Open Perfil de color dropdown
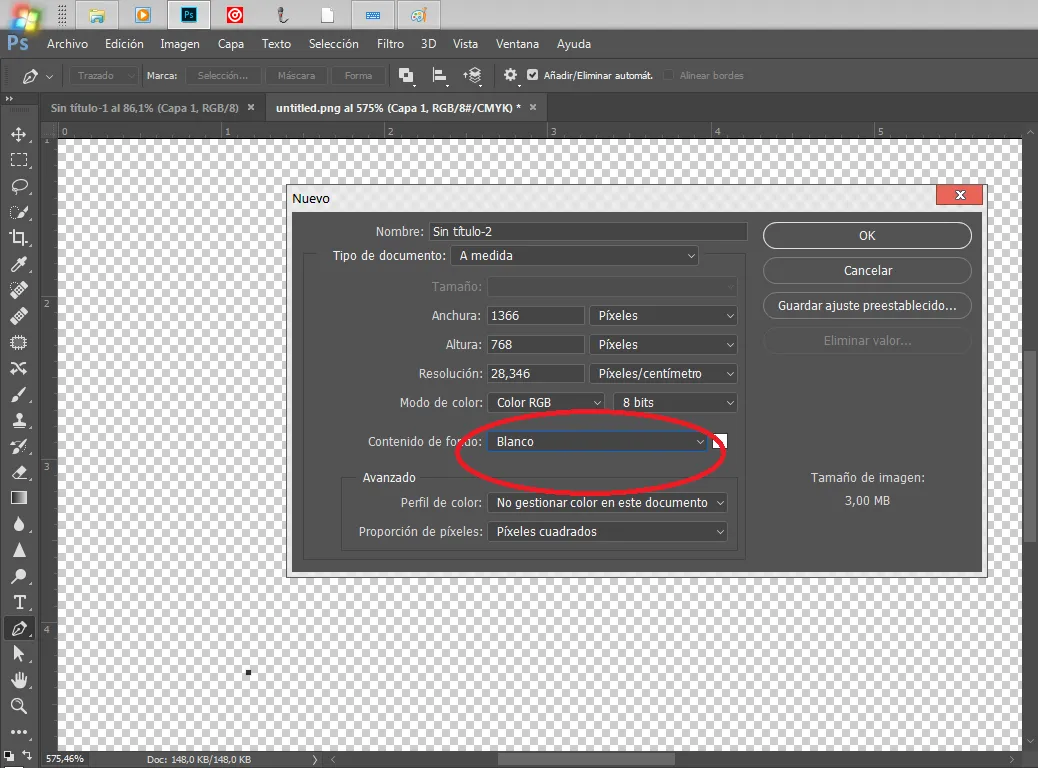1038x768 pixels. 607,503
